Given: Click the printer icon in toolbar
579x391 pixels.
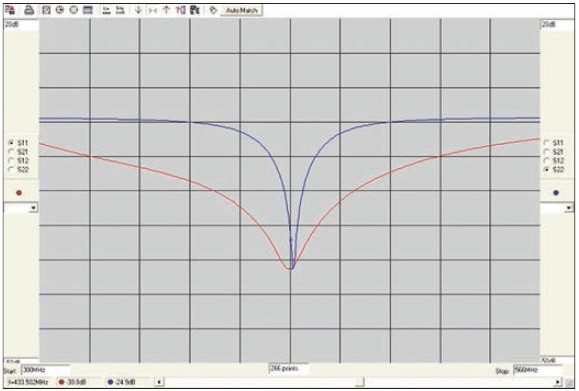Looking at the screenshot, I should point(29,10).
